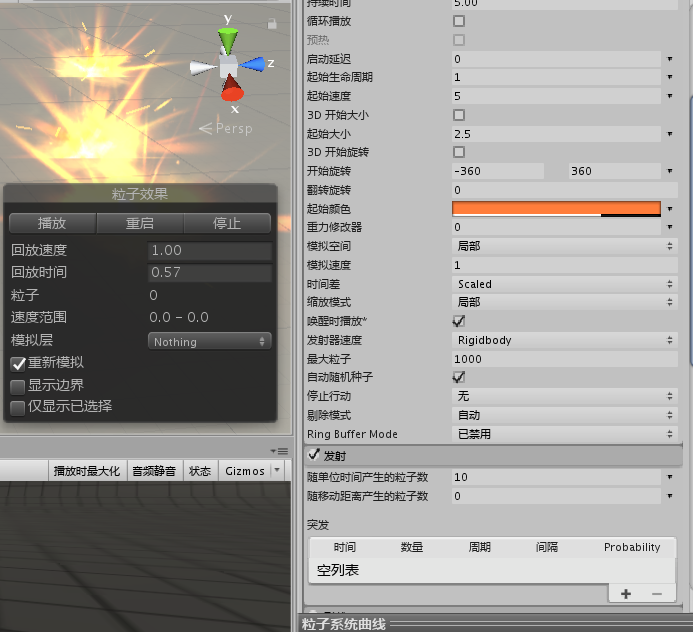The image size is (693, 632).
Task: Click the 起始大小 field showing 2.5
Action: (556, 134)
